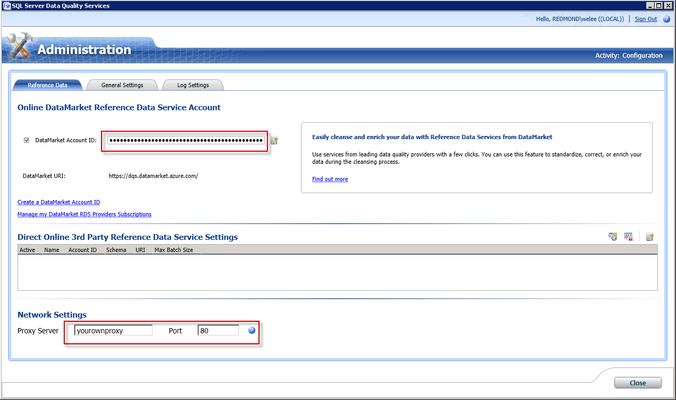Open the General Settings tab
676x400 pixels.
tap(122, 85)
